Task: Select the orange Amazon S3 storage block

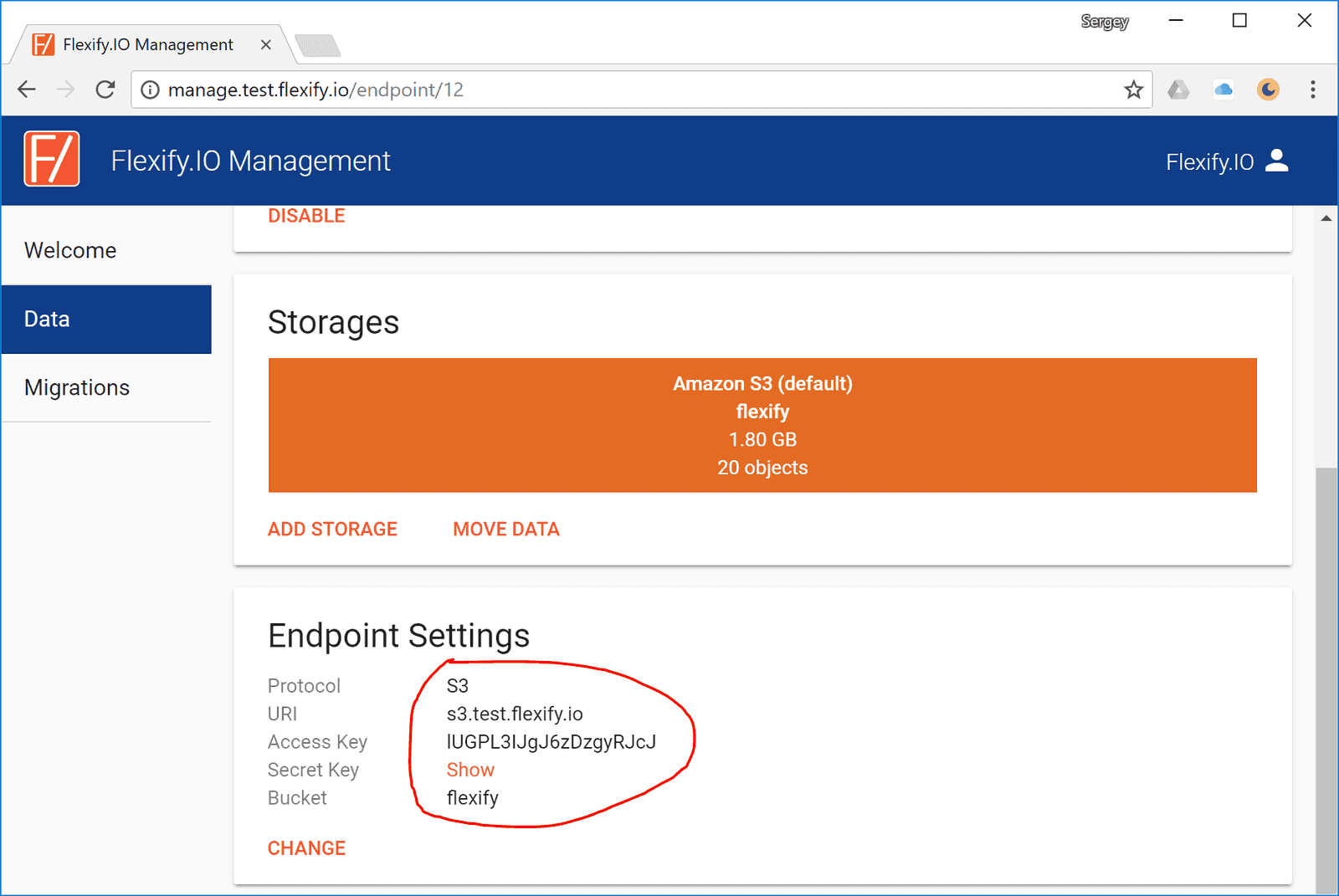Action: pyautogui.click(x=762, y=425)
